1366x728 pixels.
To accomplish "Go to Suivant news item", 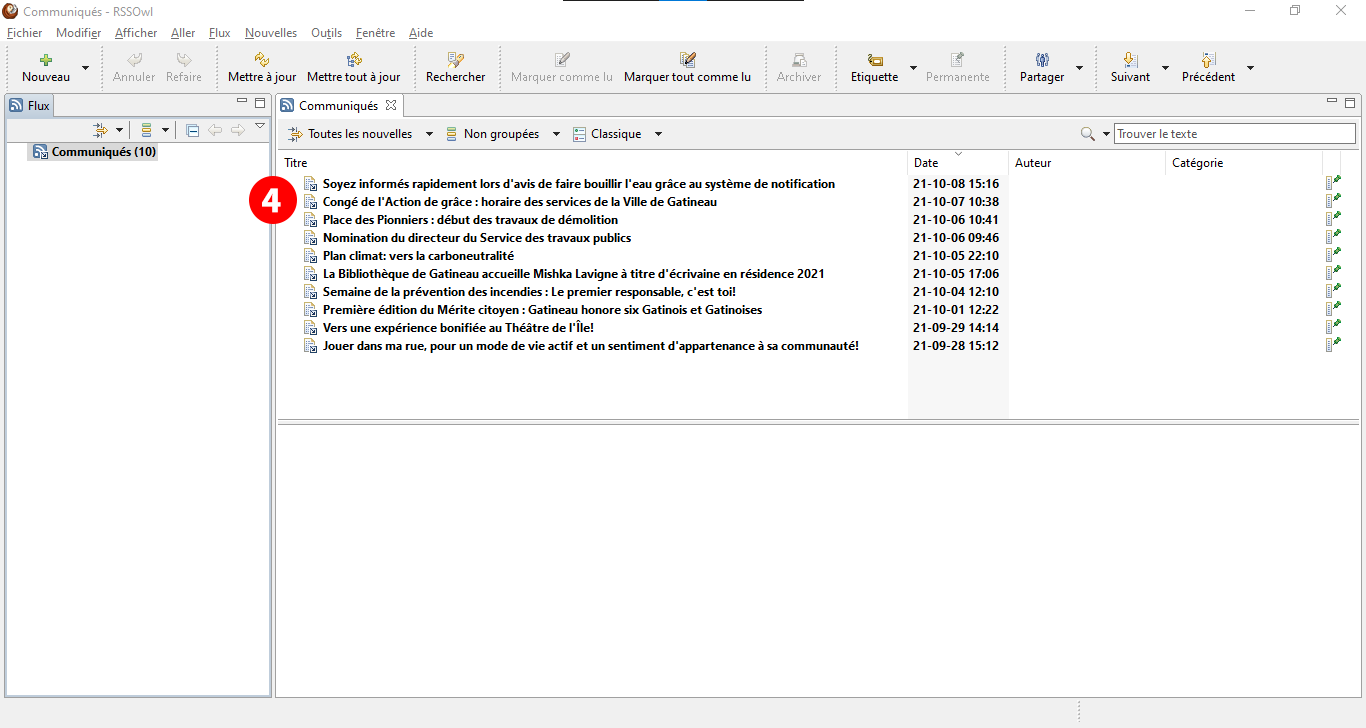I will pos(1130,61).
